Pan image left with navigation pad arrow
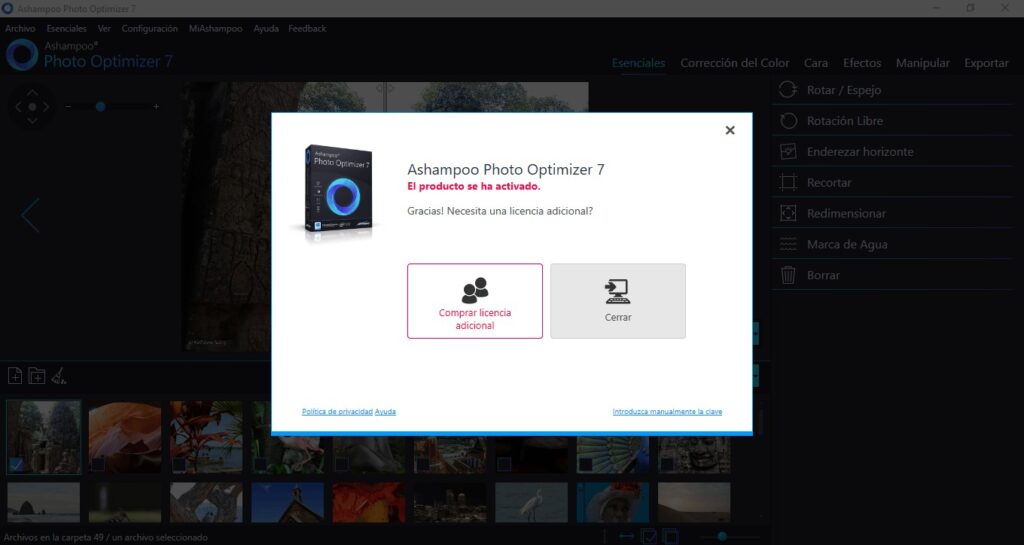This screenshot has width=1024, height=545. coord(18,106)
